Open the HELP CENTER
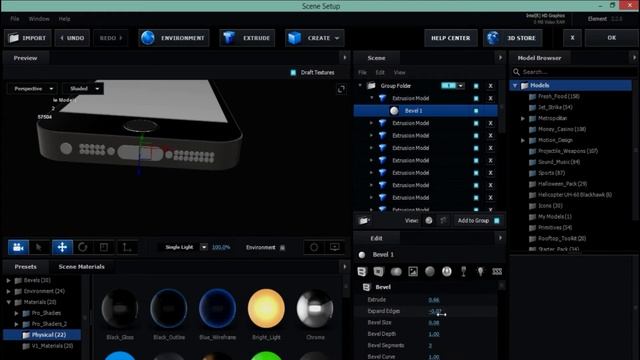This screenshot has width=640, height=360. (451, 38)
